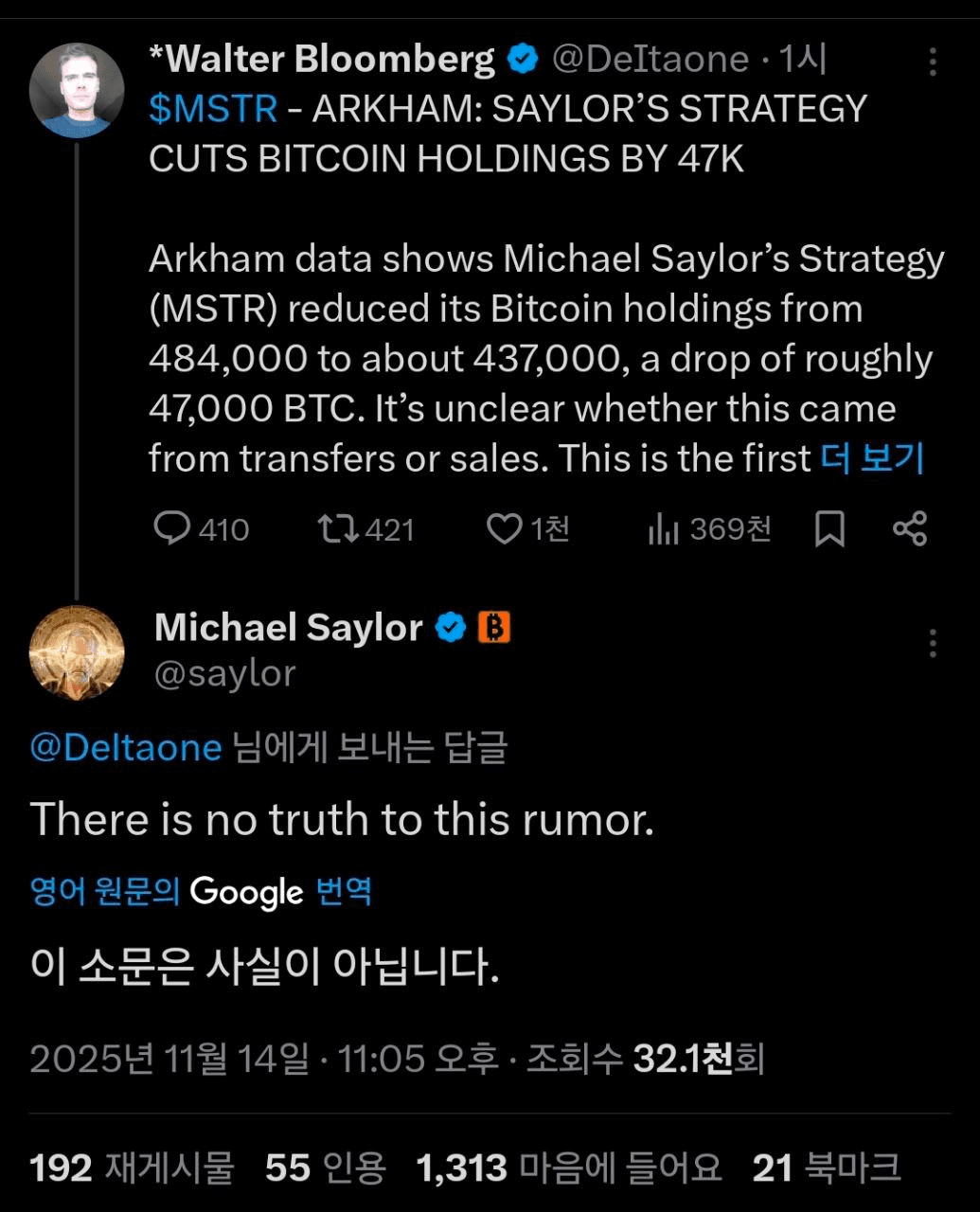The height and width of the screenshot is (1212, 980).
Task: Bookmark Walter Bloomberg's tweet
Action: tap(830, 530)
